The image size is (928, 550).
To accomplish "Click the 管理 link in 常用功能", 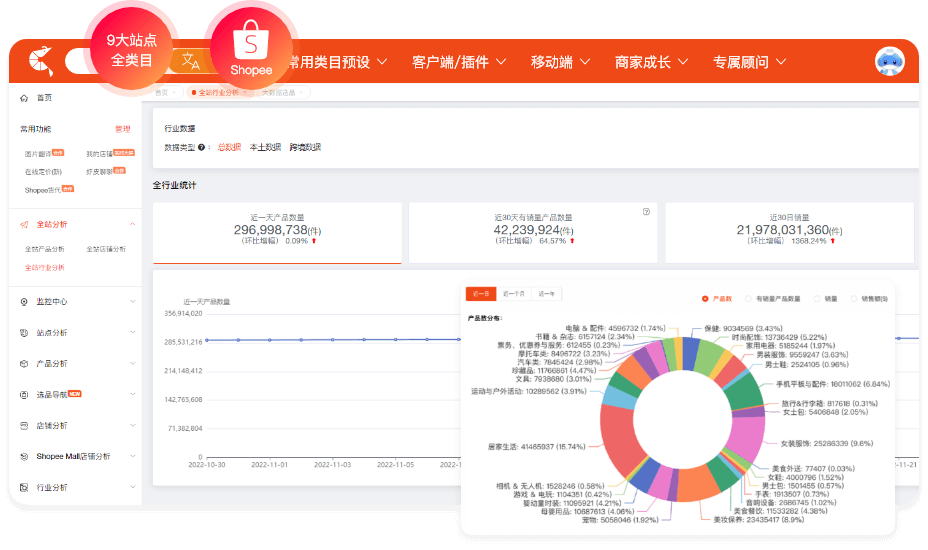I will click(x=122, y=129).
